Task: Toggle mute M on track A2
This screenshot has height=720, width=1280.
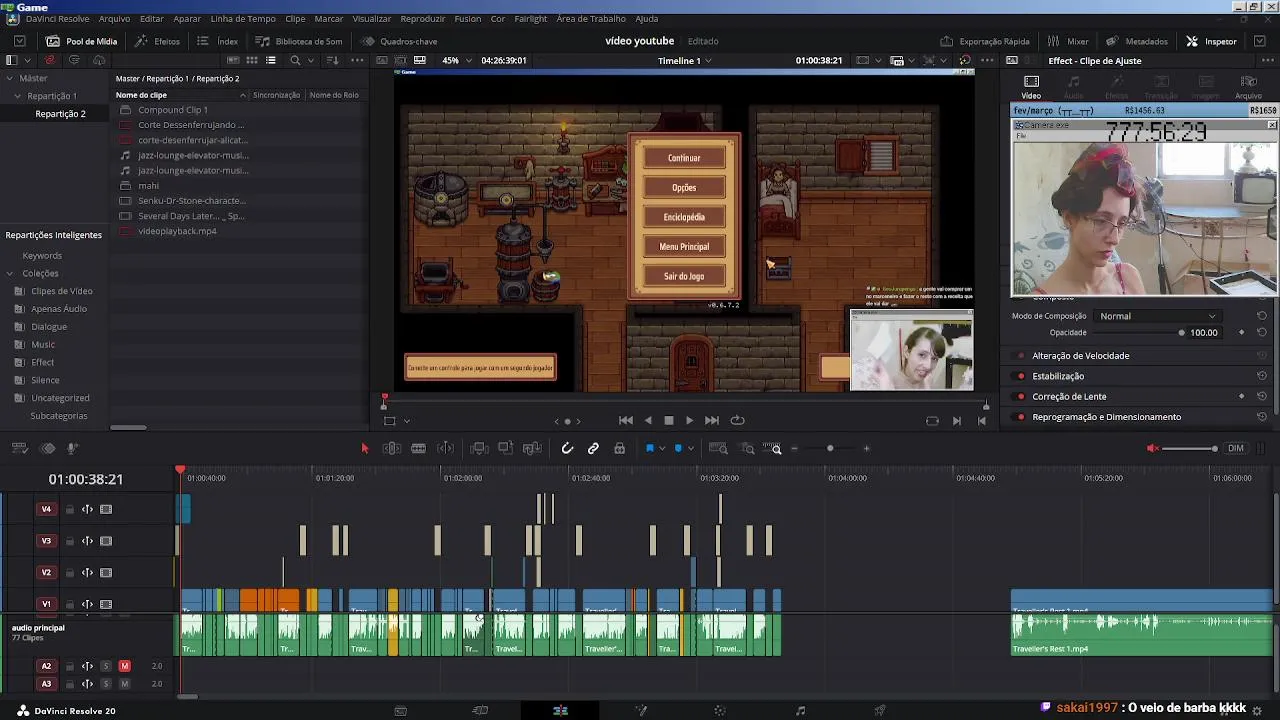Action: pos(125,666)
